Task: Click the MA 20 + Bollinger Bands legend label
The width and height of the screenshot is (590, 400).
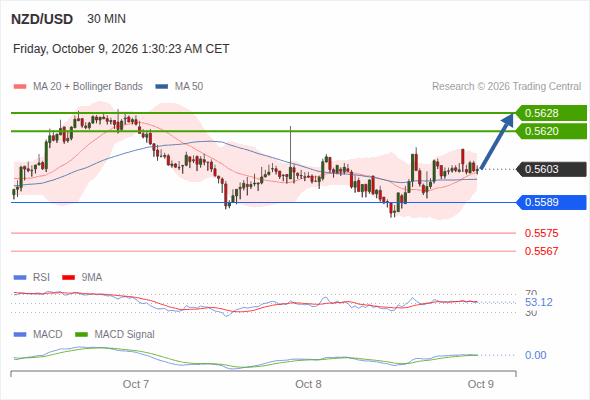Action: click(88, 87)
